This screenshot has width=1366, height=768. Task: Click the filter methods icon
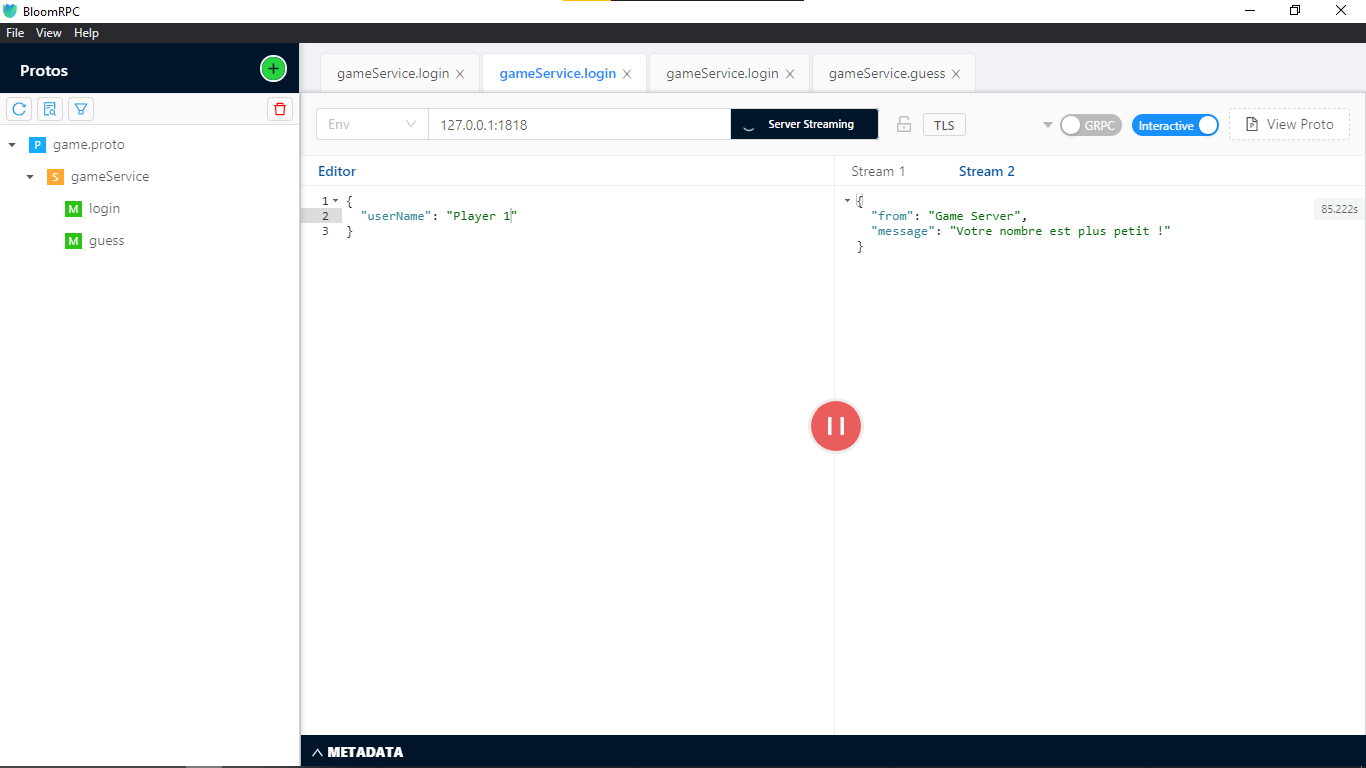(x=80, y=108)
